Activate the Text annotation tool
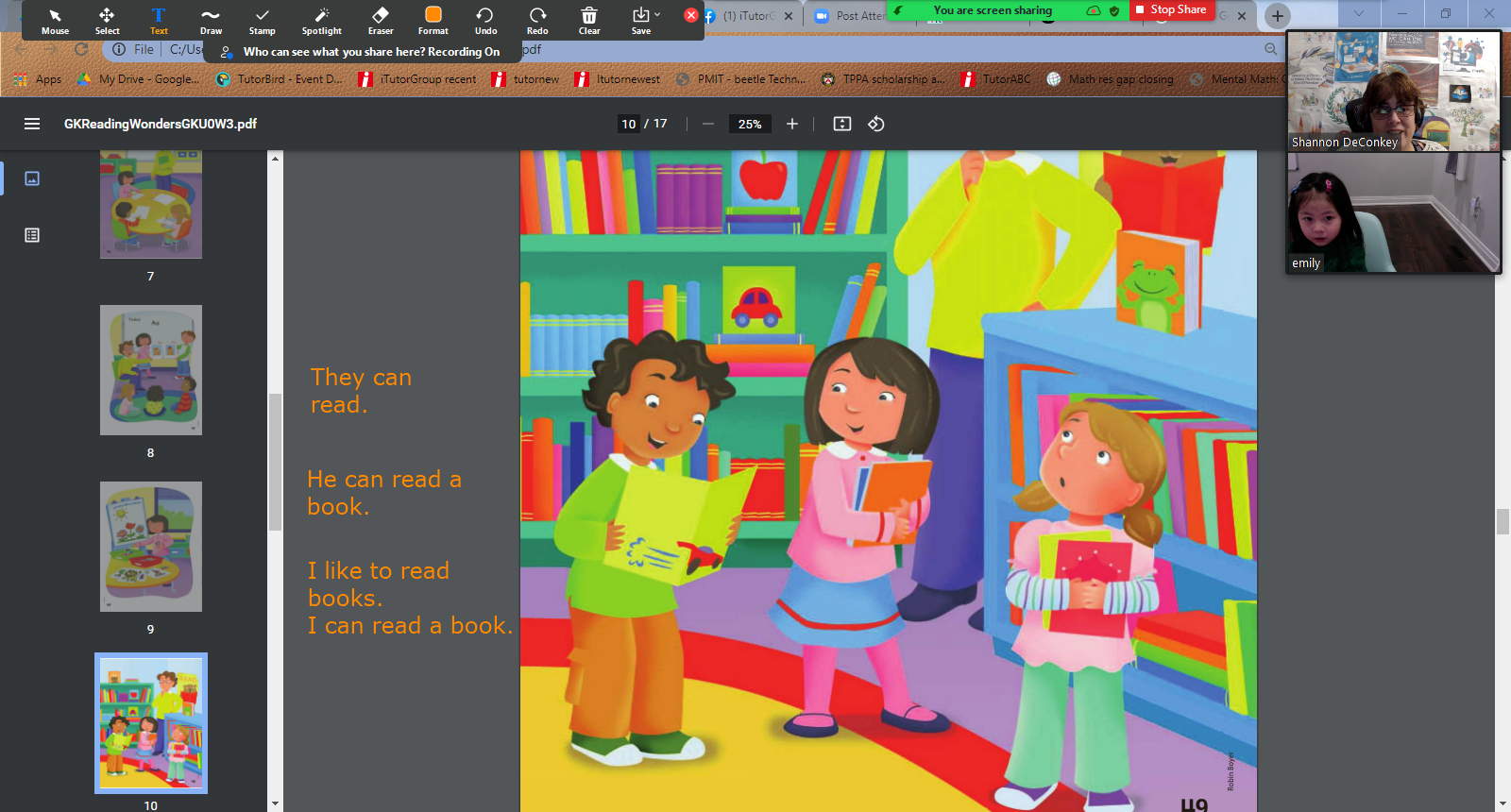 (159, 21)
